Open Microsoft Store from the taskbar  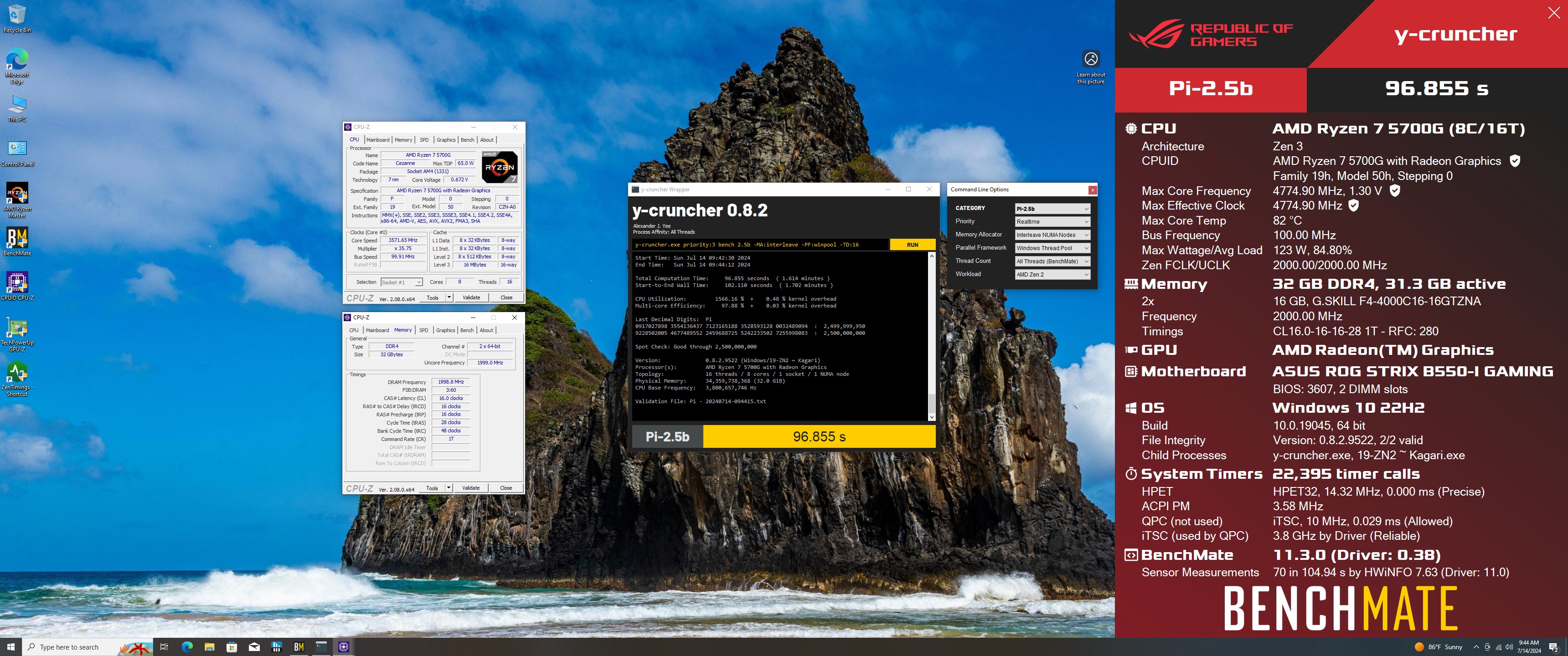click(x=232, y=647)
